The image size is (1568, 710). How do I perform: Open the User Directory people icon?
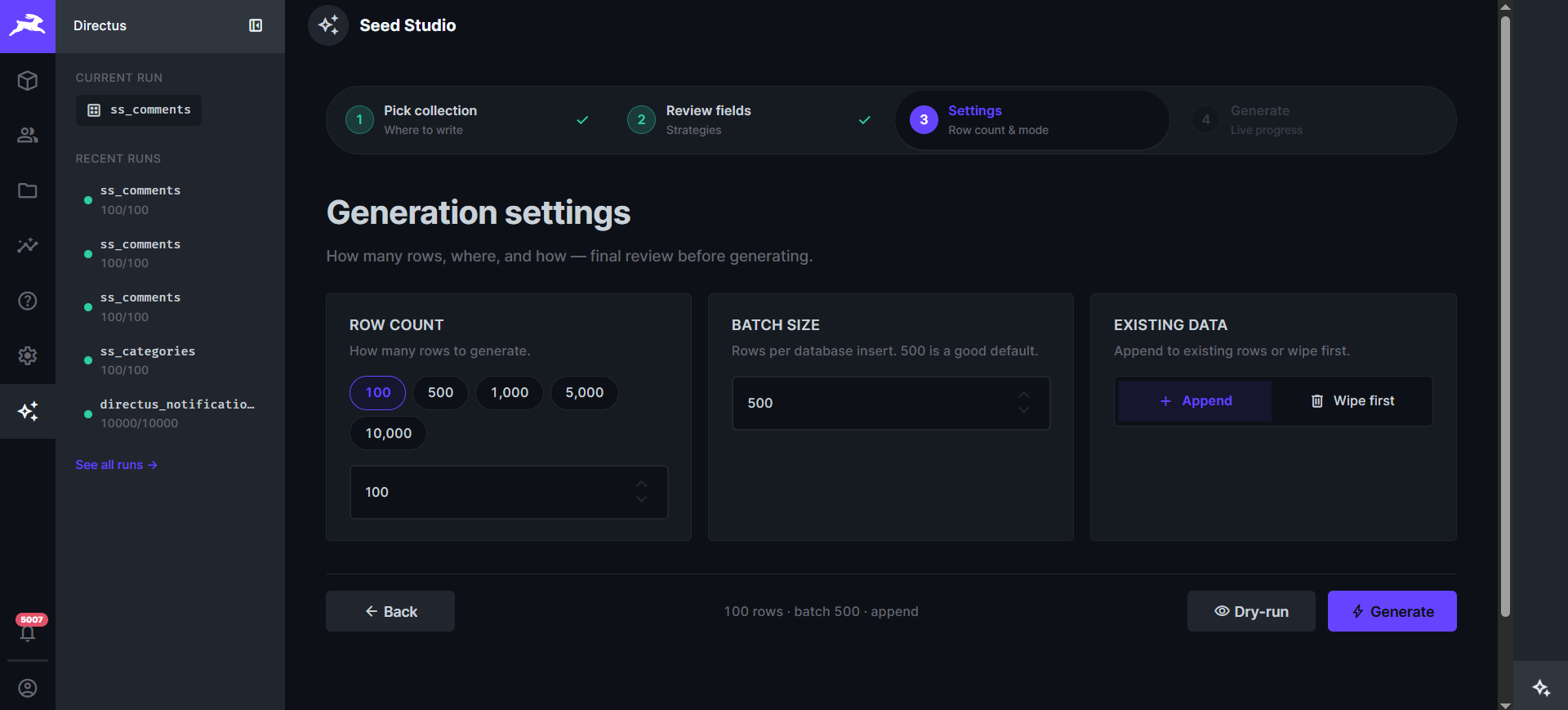tap(28, 136)
